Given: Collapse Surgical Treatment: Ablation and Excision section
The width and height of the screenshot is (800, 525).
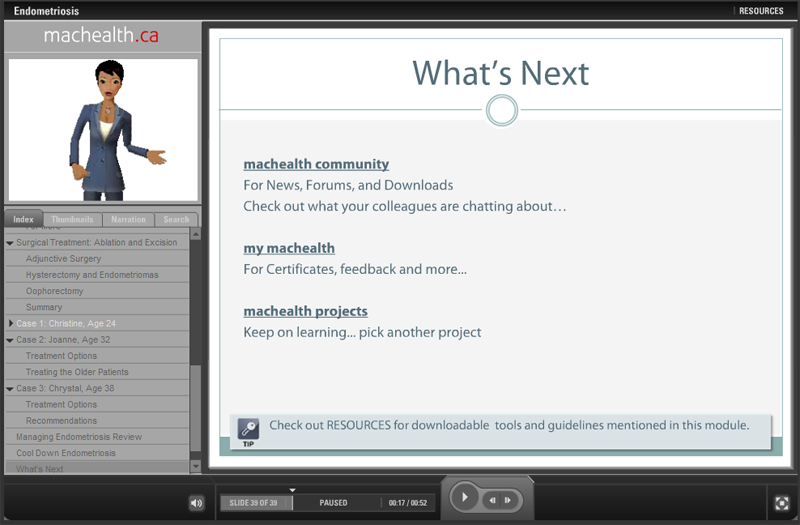Looking at the screenshot, I should point(10,243).
